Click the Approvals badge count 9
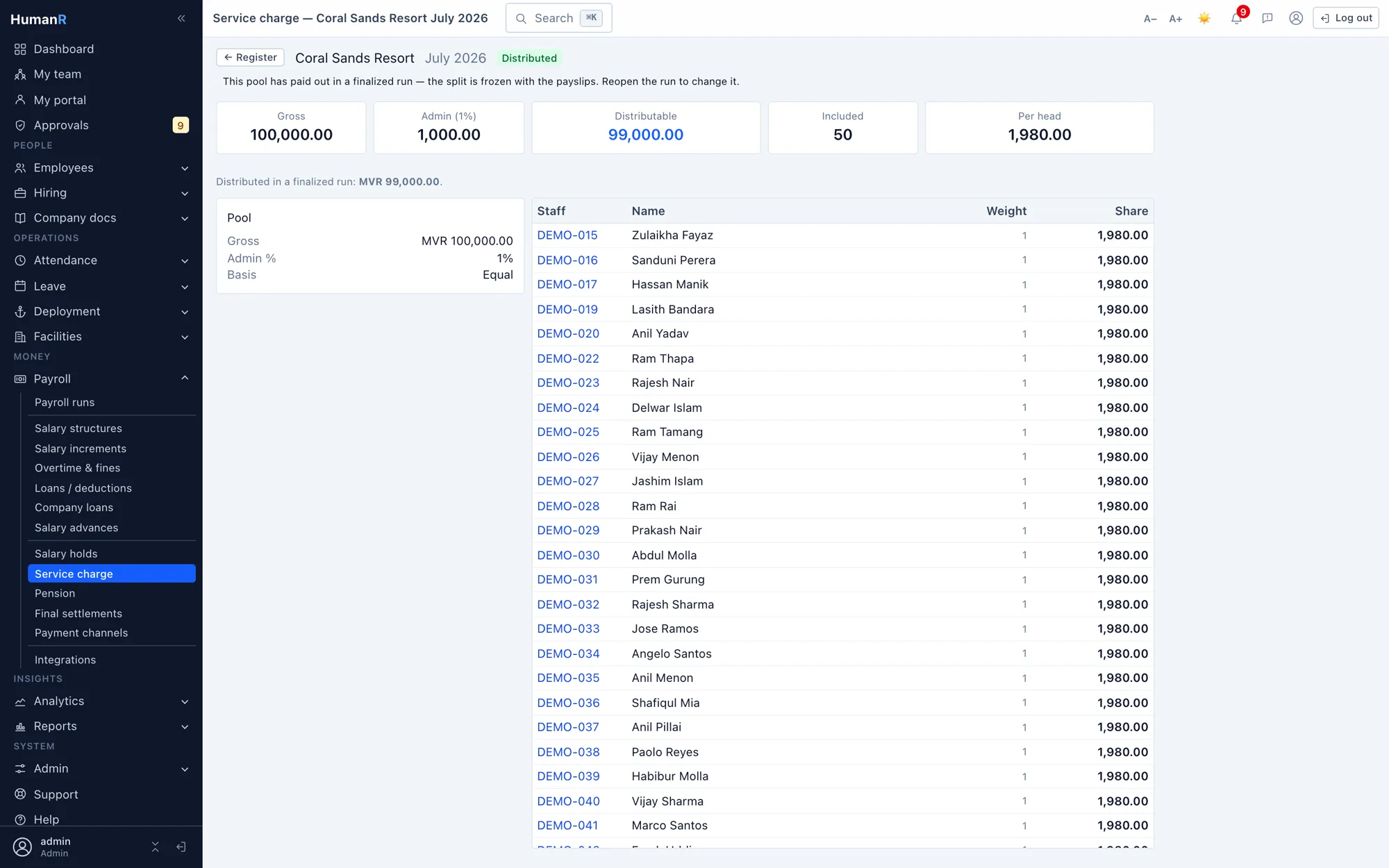 (x=181, y=125)
